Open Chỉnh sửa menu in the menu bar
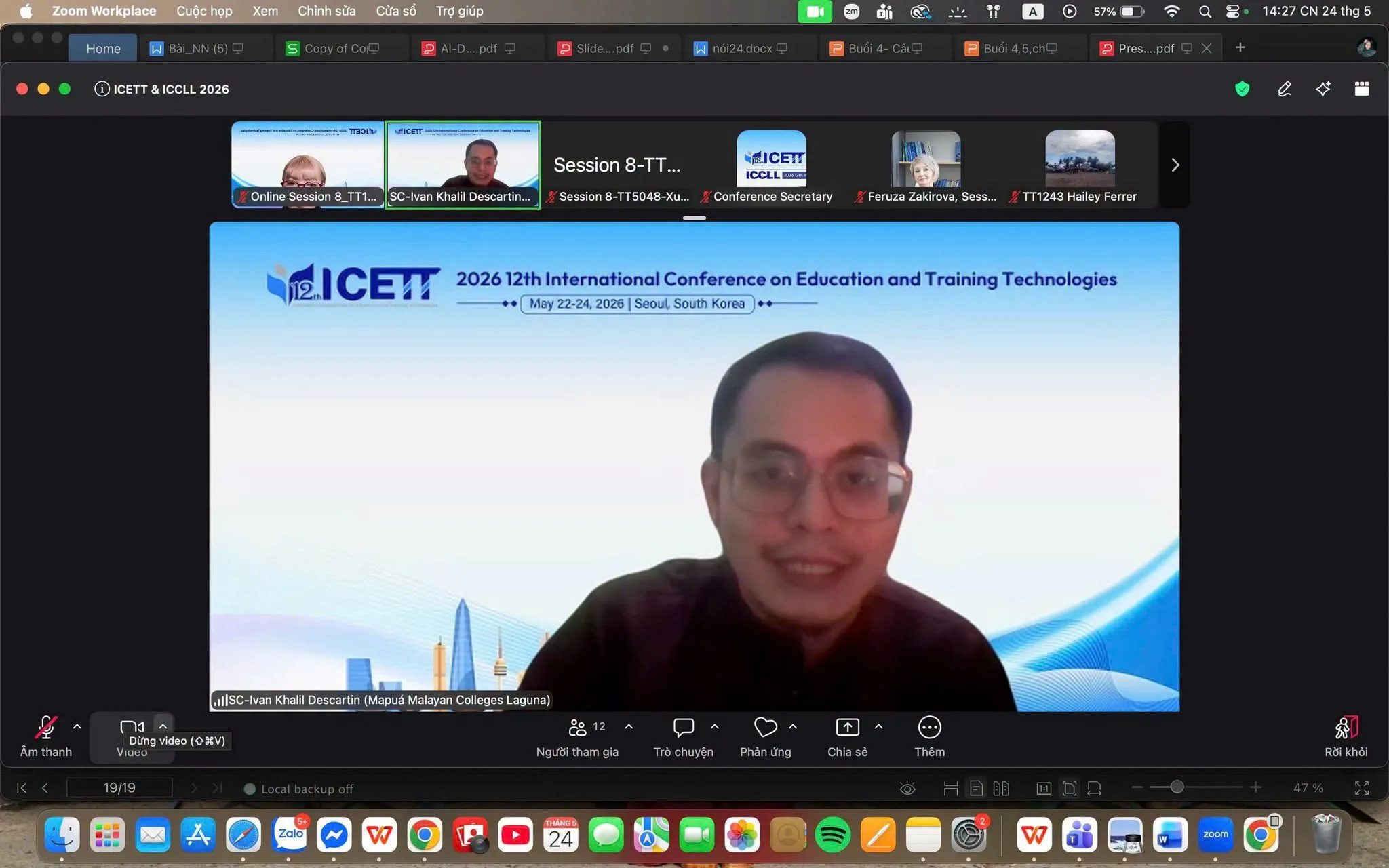 point(326,11)
